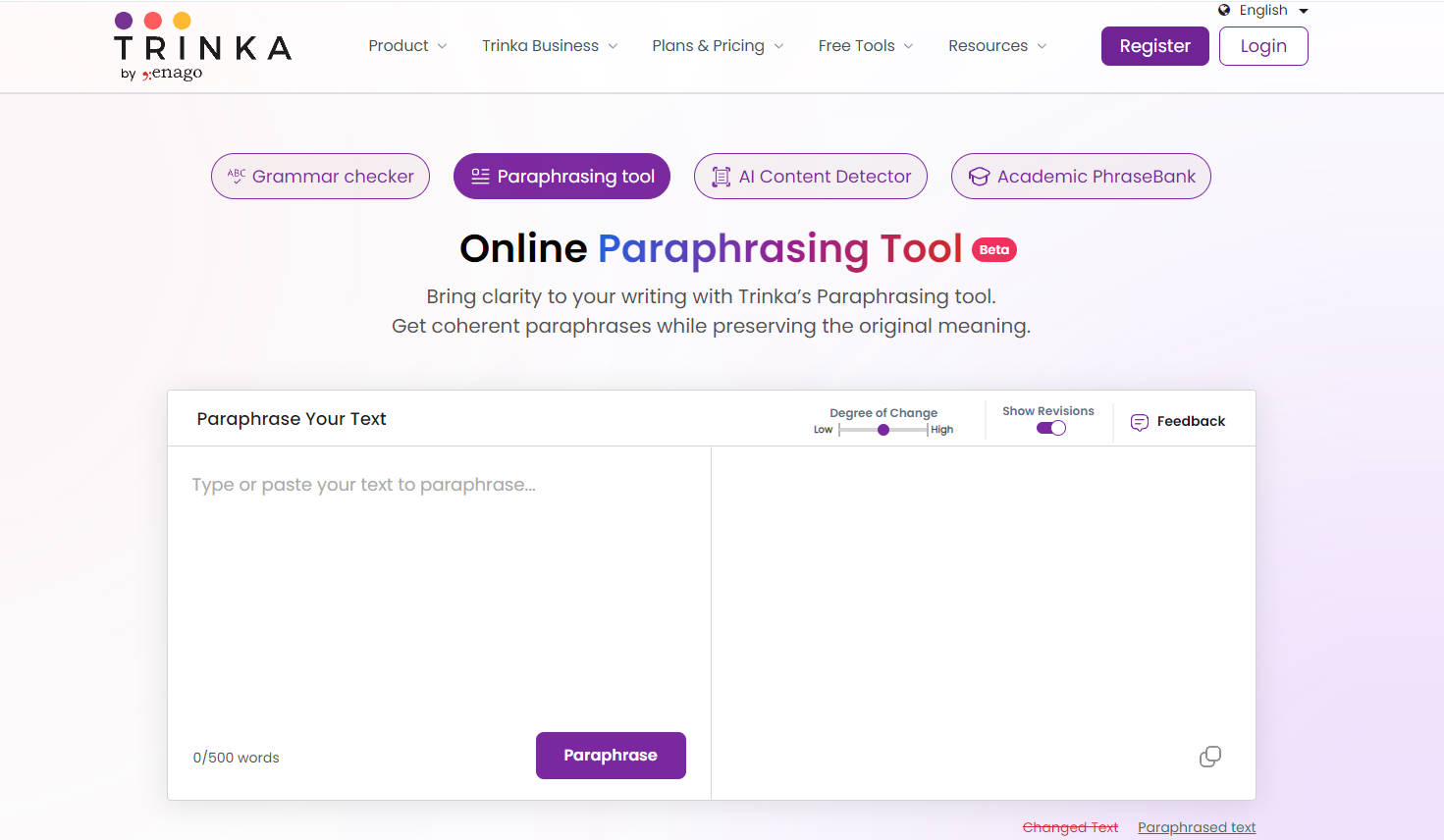
Task: Open Feedback via the speech bubble icon
Action: click(x=1140, y=422)
